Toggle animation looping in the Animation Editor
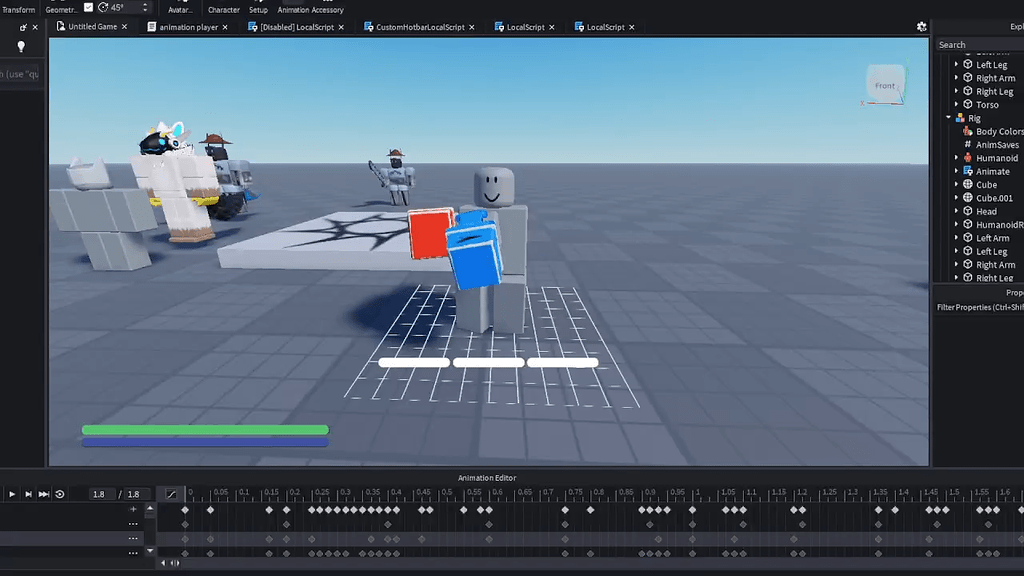This screenshot has height=576, width=1024. 59,494
